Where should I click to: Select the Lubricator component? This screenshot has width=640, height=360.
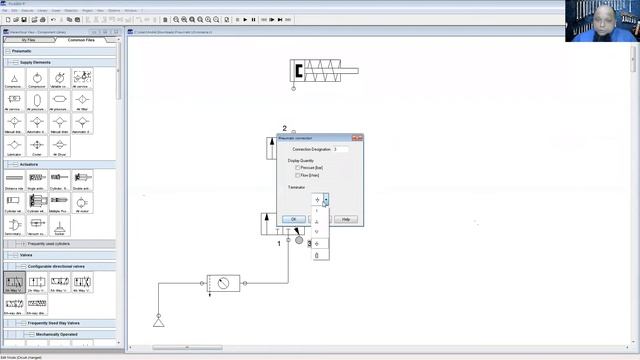14,146
